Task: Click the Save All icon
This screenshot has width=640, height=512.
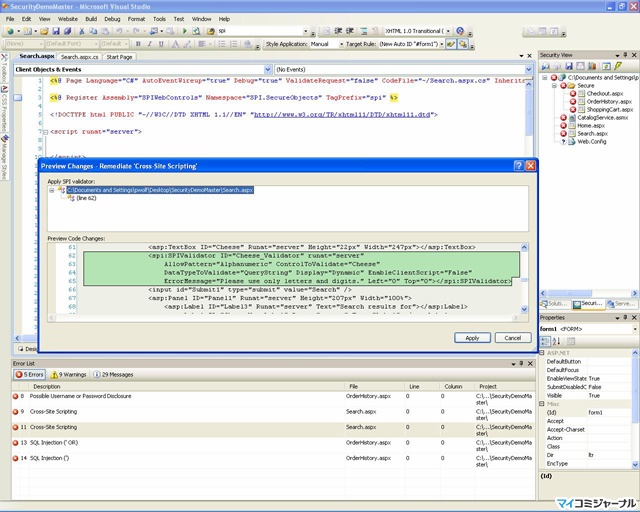Action: click(67, 31)
